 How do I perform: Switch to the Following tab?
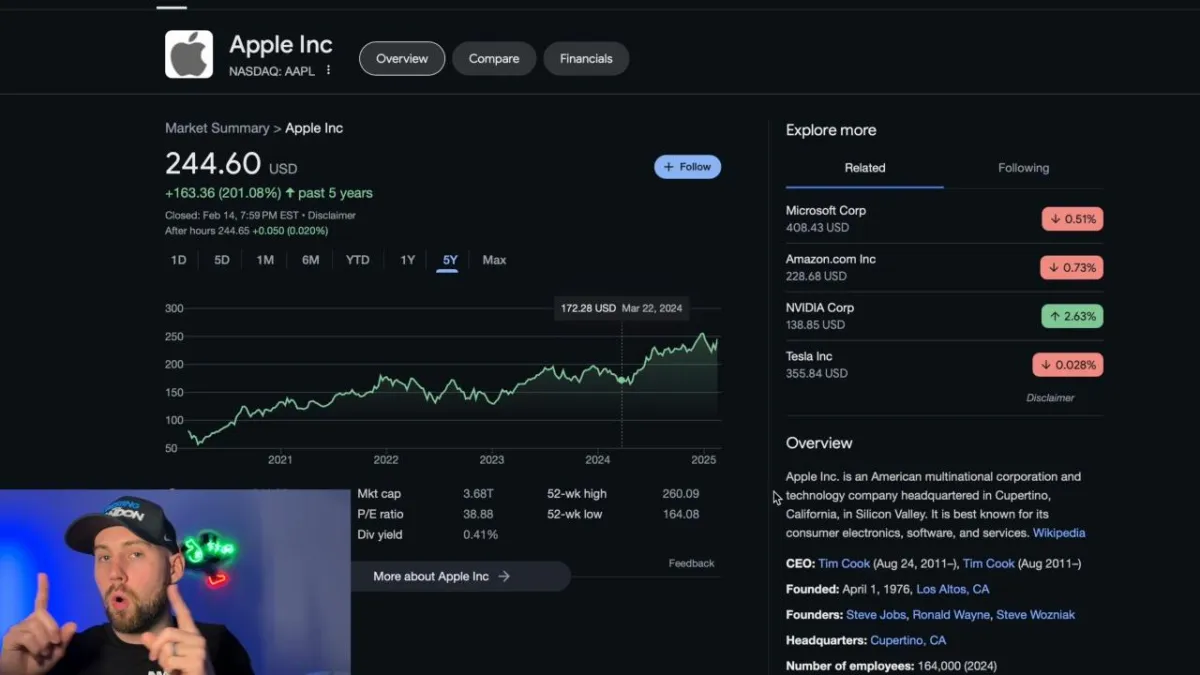pyautogui.click(x=1024, y=168)
